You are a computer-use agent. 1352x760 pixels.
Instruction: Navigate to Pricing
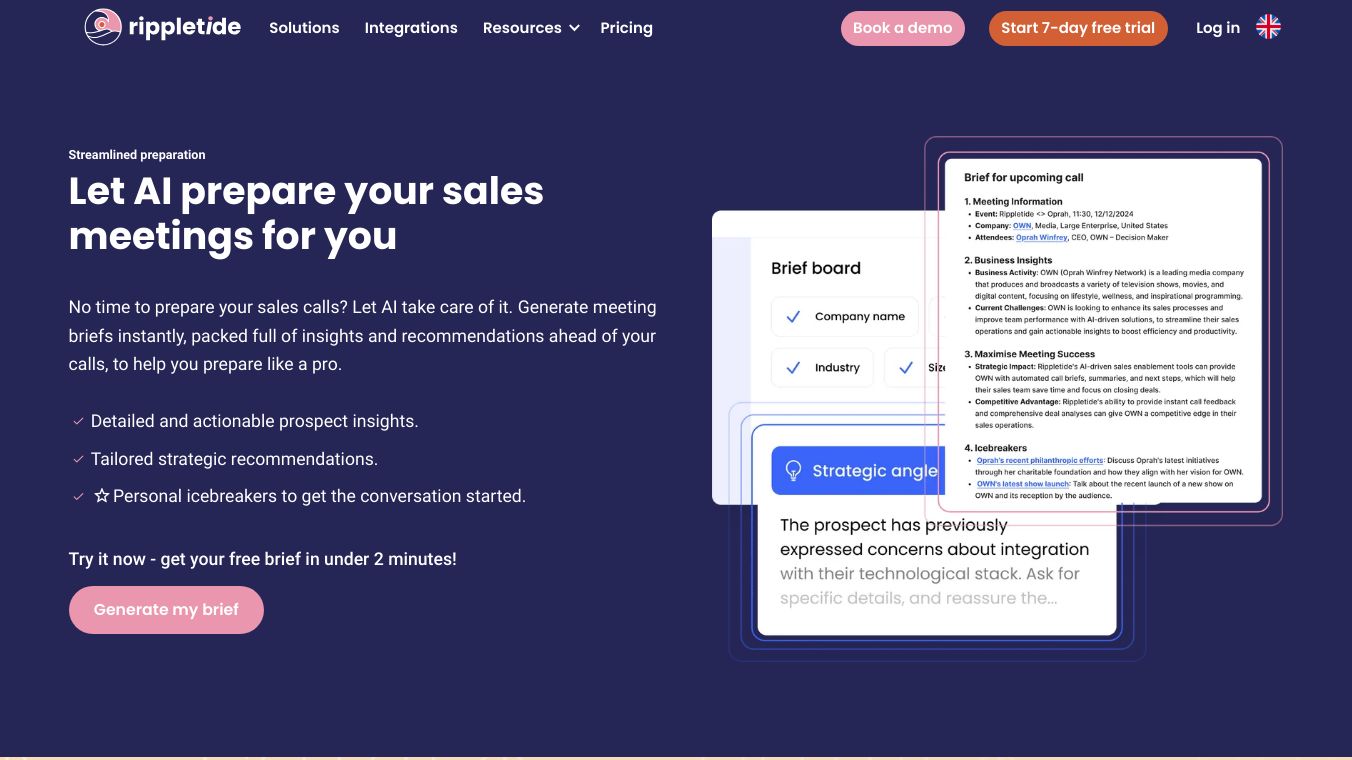point(627,28)
